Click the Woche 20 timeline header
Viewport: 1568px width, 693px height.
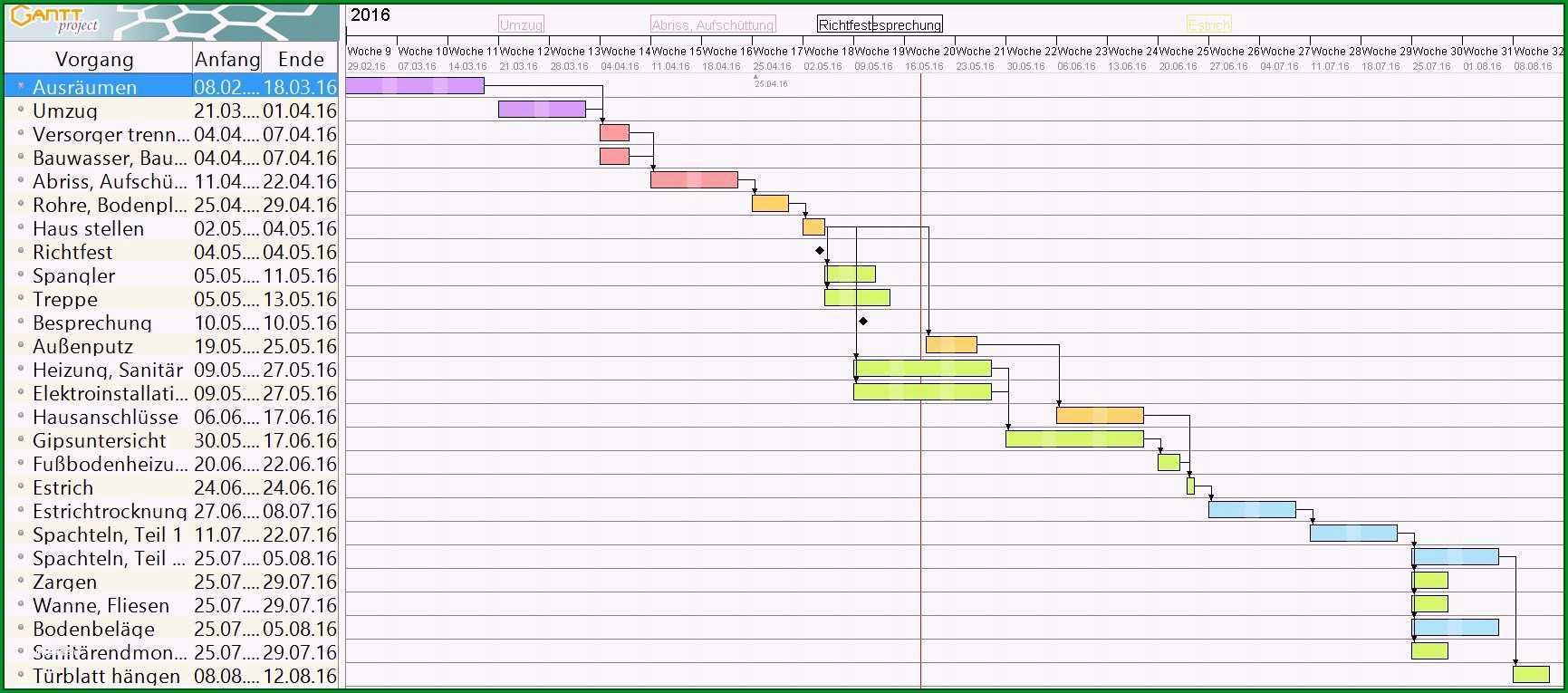(x=930, y=52)
